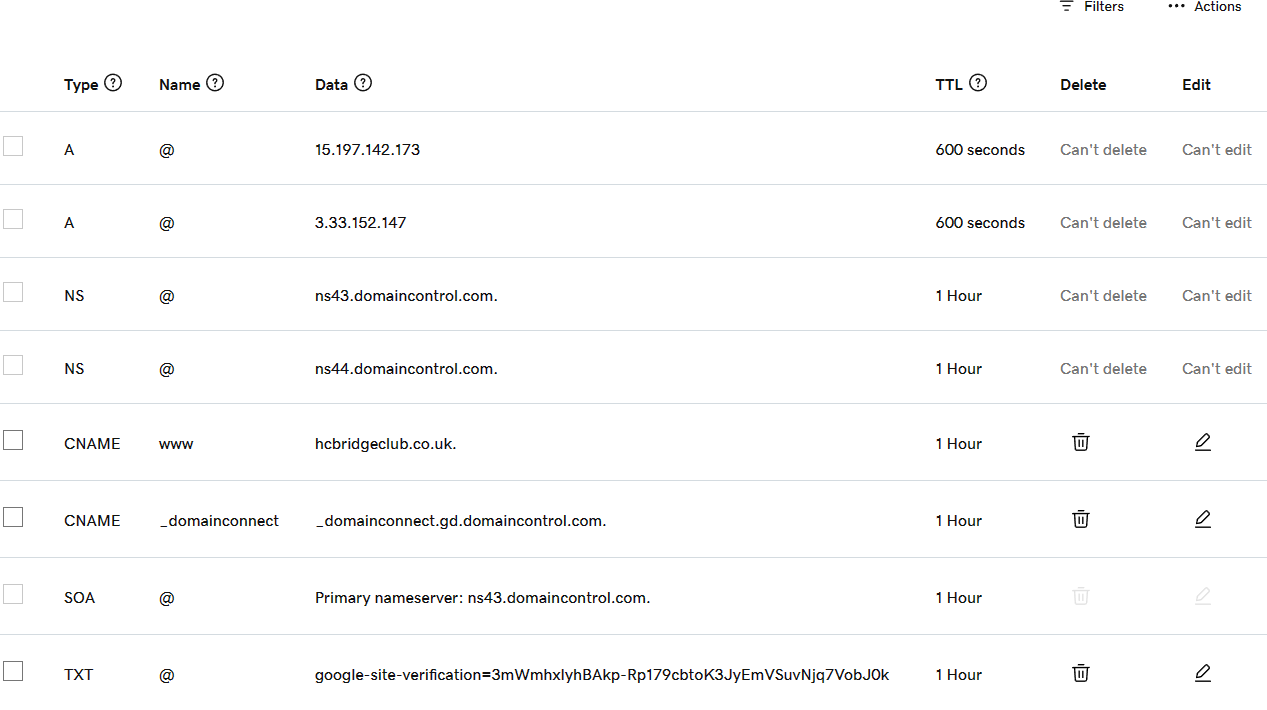Image resolution: width=1267 pixels, height=710 pixels.
Task: Edit the www CNAME record
Action: tap(1202, 442)
